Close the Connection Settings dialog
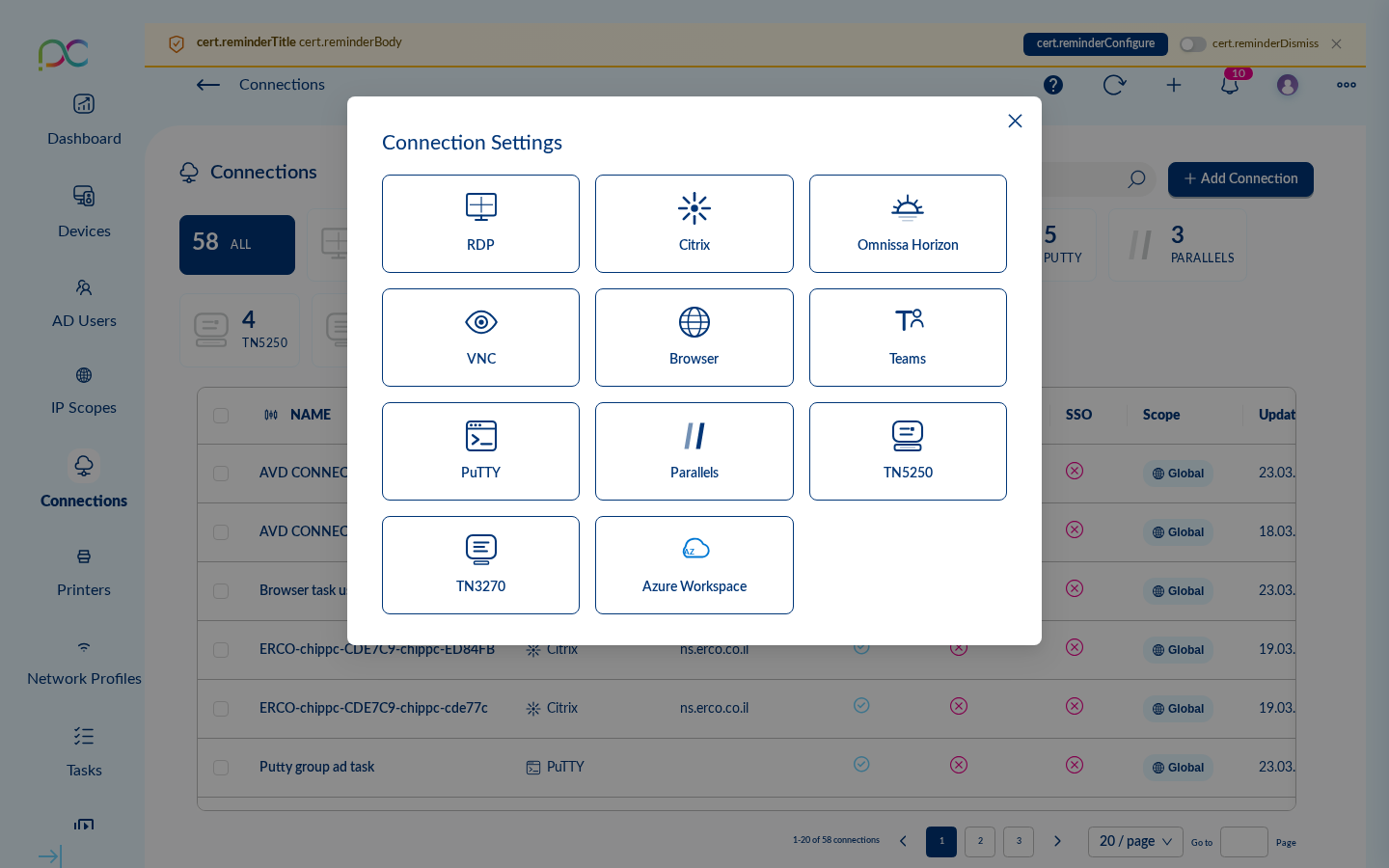 click(x=1015, y=121)
